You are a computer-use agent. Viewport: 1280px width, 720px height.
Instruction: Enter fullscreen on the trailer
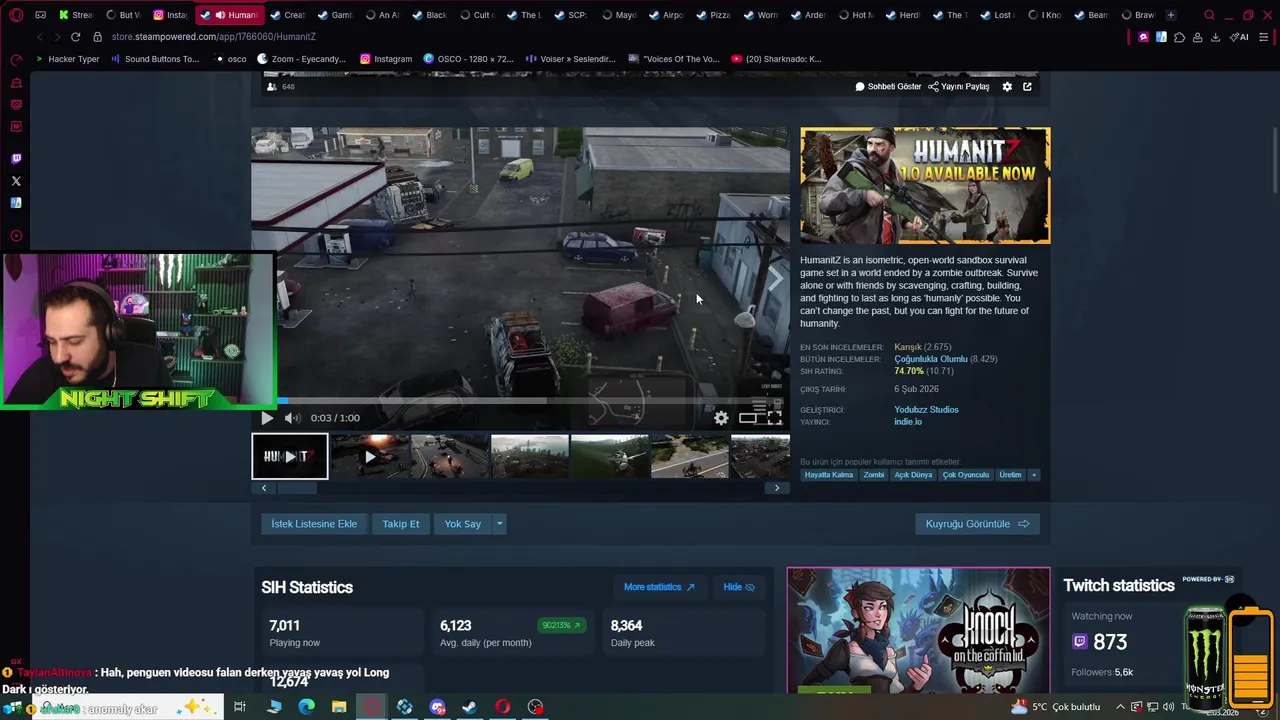774,418
